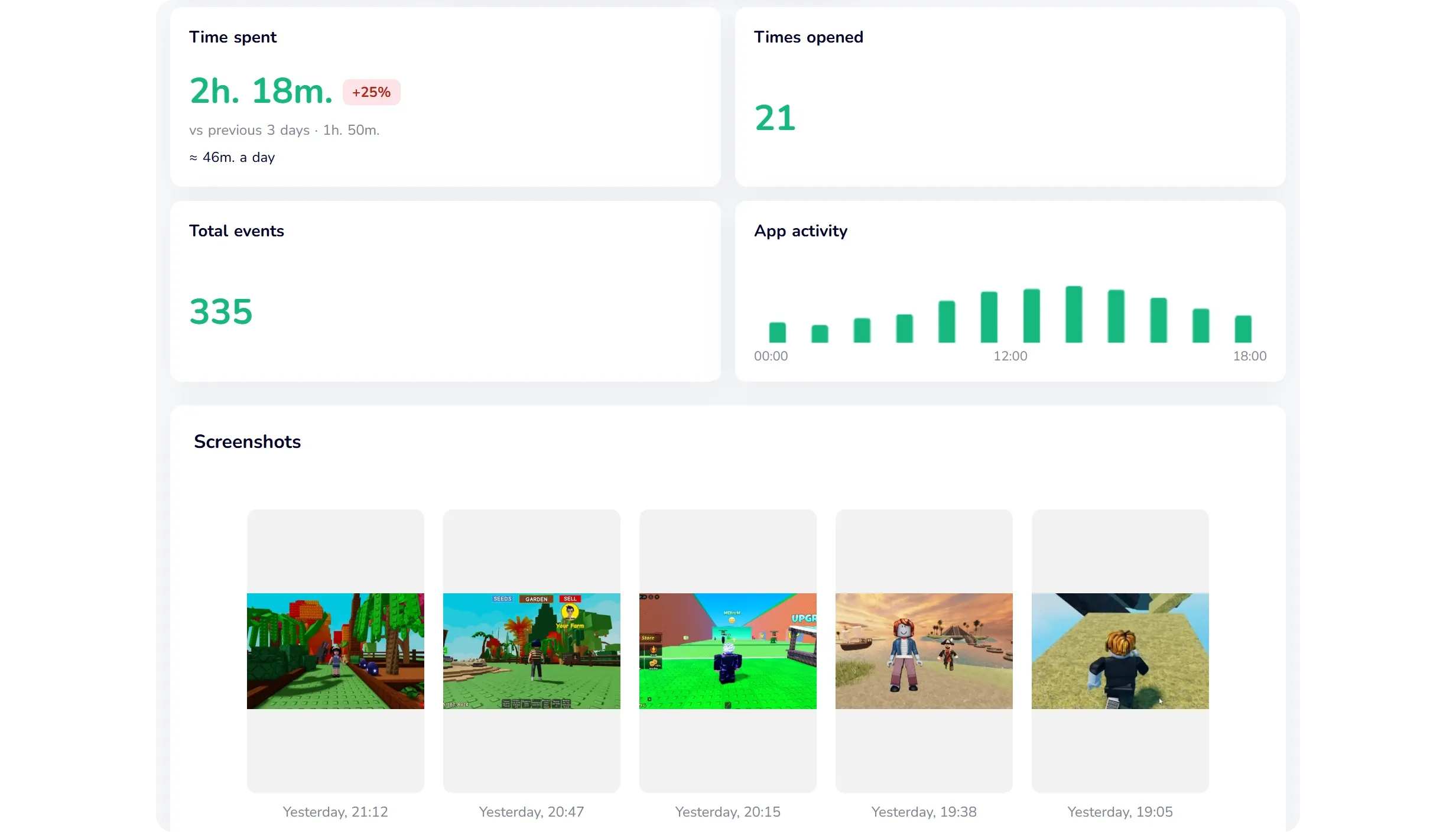Click the last bar above 18:00 in chart
Viewport: 1456px width, 832px height.
pos(1243,329)
